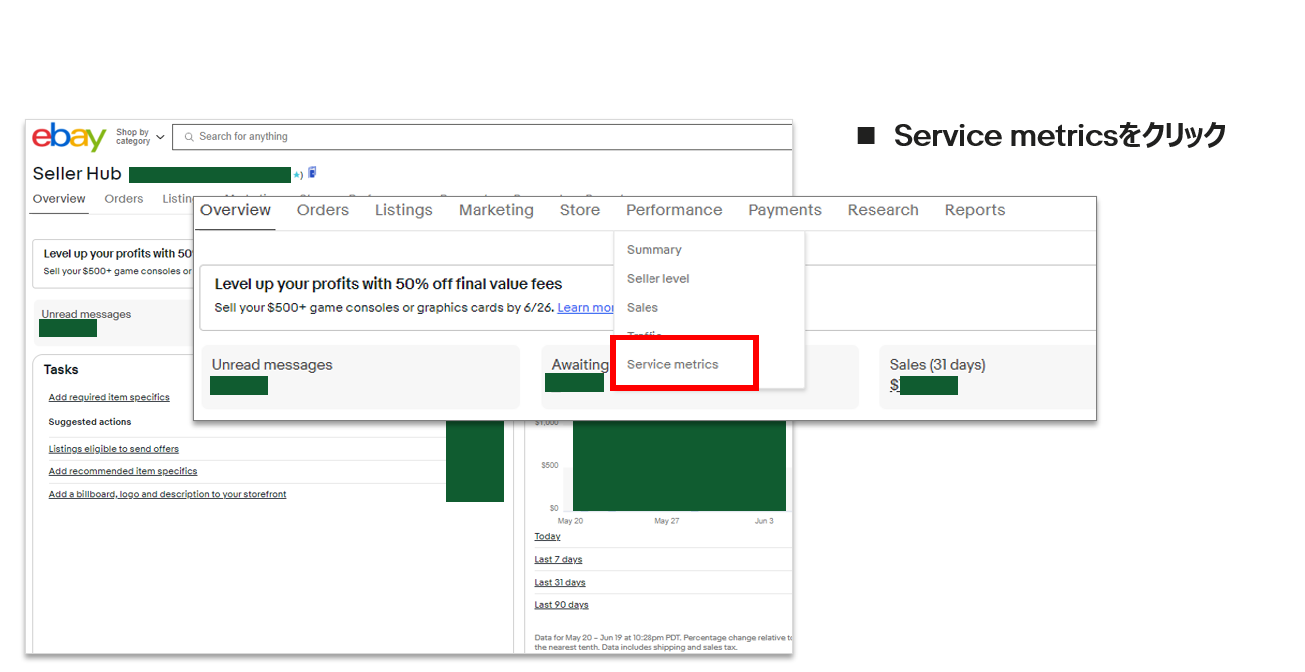Open Listings eligible to send offers link
The width and height of the screenshot is (1305, 672).
click(114, 449)
